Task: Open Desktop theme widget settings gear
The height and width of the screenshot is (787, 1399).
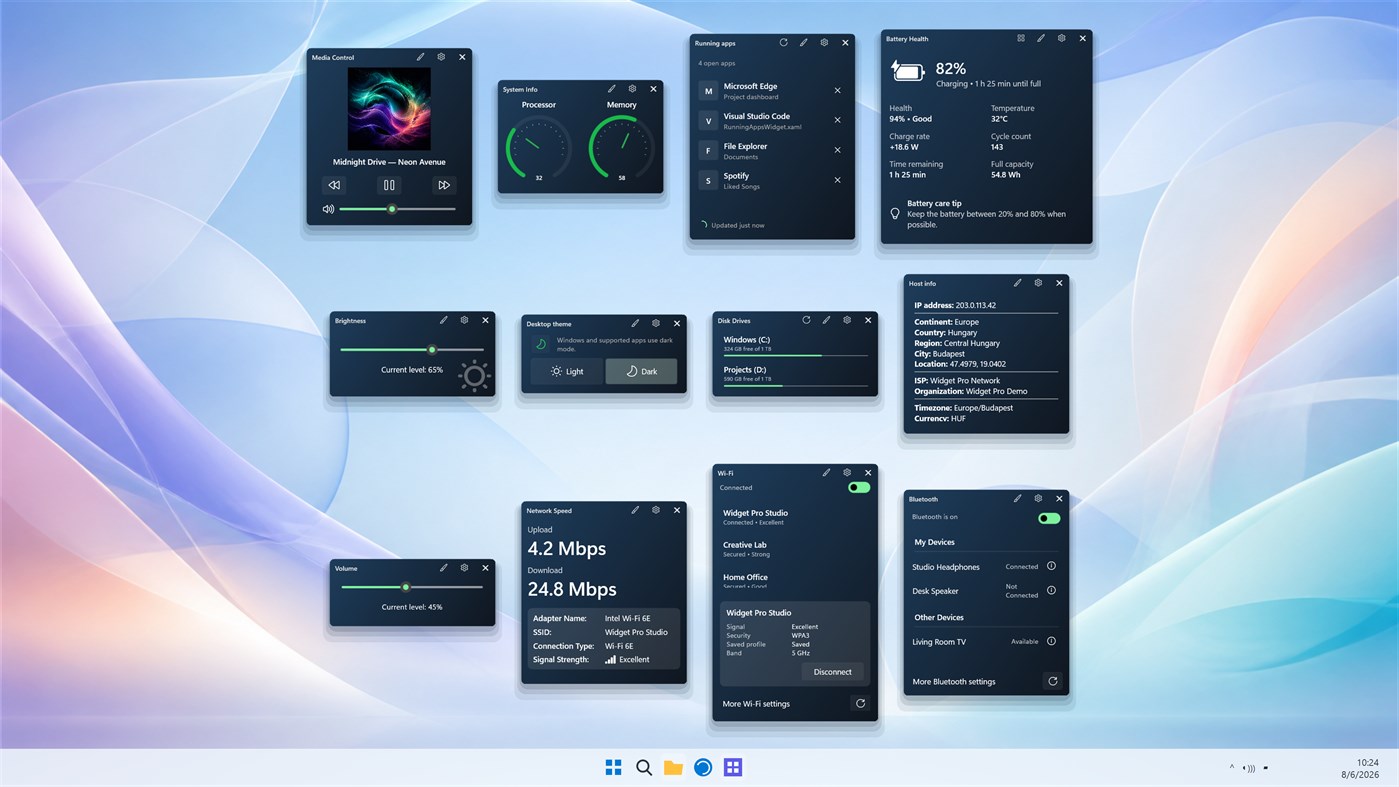Action: (x=656, y=323)
